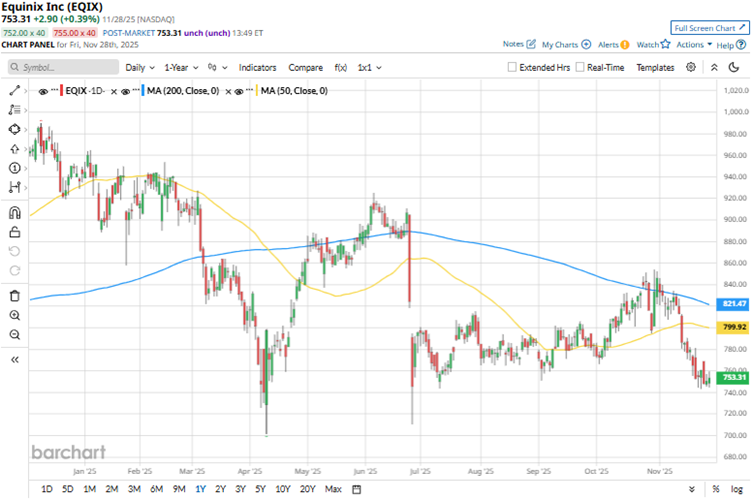The height and width of the screenshot is (500, 752).
Task: Hide the EQIX price series
Action: point(45,91)
